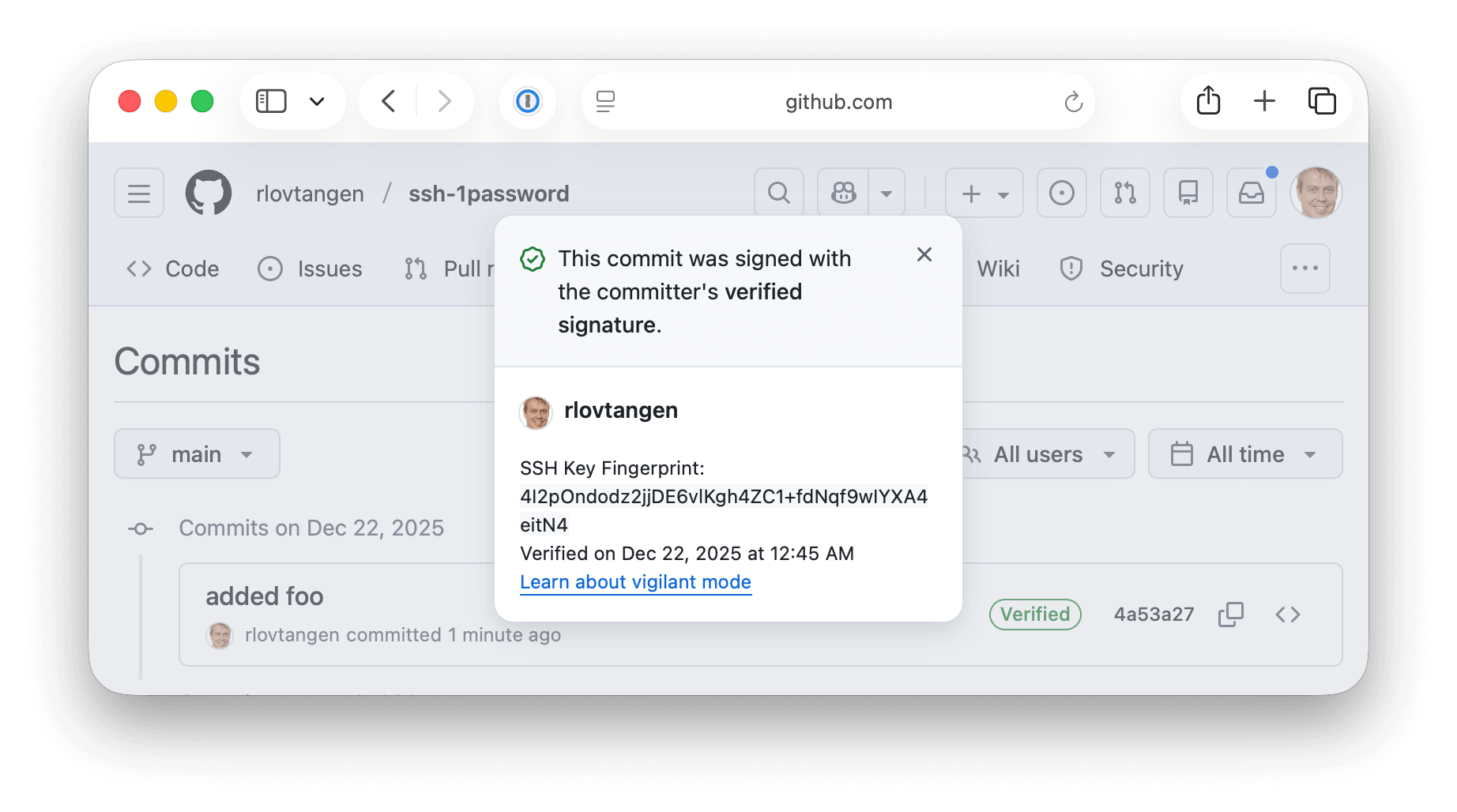1457x812 pixels.
Task: Copy full SHA for commit 4a53a27
Action: (1230, 615)
